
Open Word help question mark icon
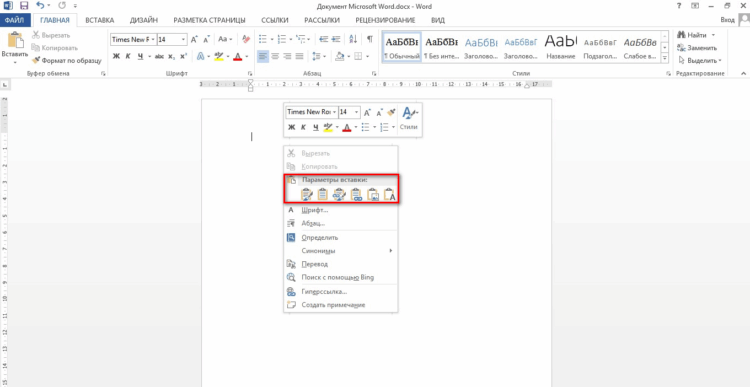tap(679, 6)
